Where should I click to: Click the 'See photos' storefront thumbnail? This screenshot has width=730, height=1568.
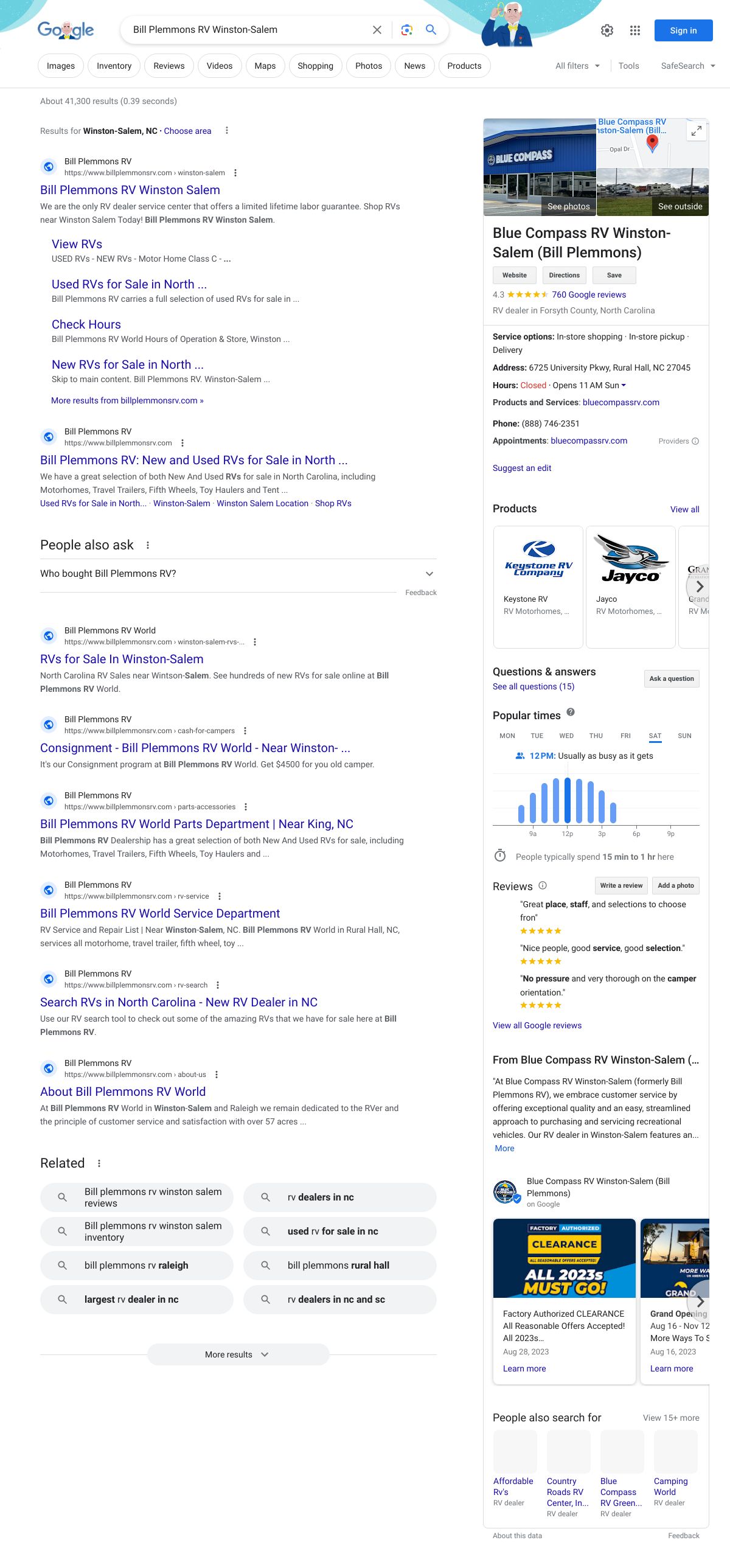(539, 167)
